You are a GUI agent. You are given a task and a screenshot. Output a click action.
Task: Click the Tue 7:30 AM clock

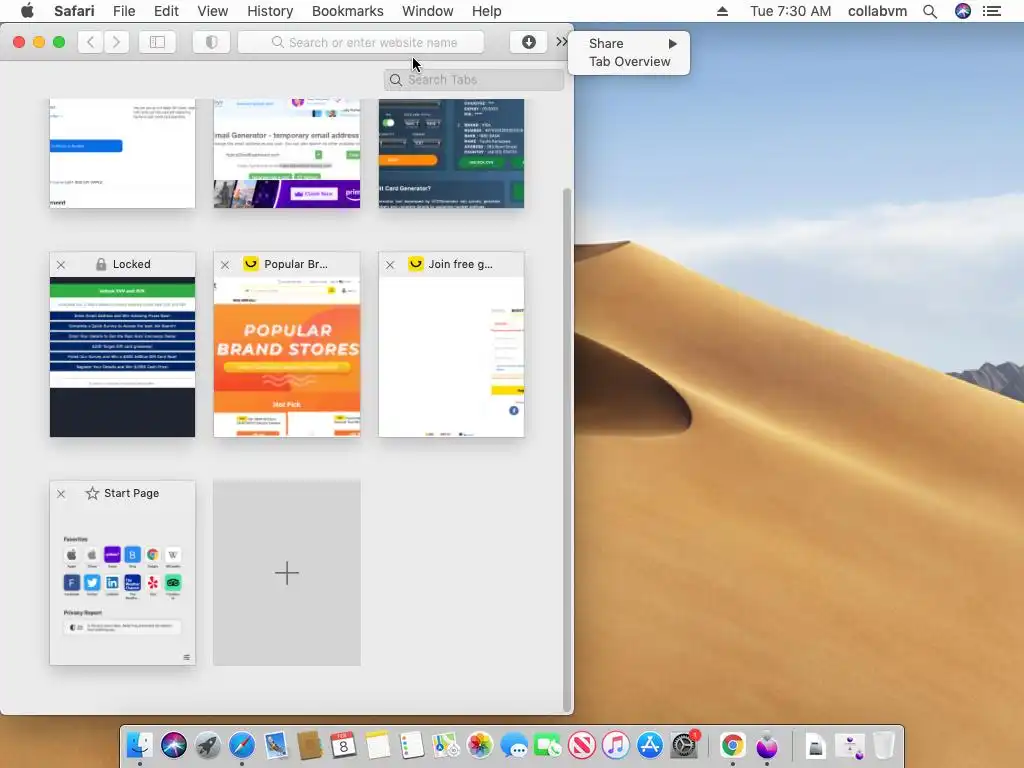[790, 11]
